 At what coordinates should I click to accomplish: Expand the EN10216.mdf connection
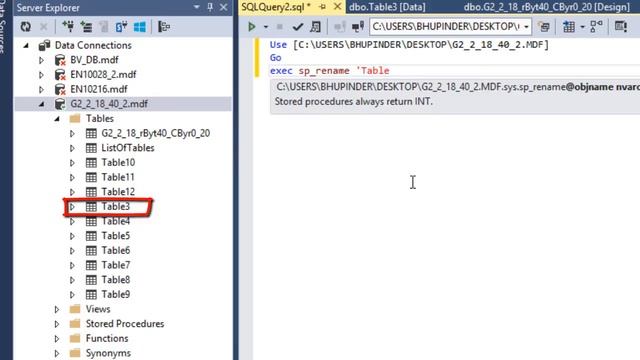41,89
